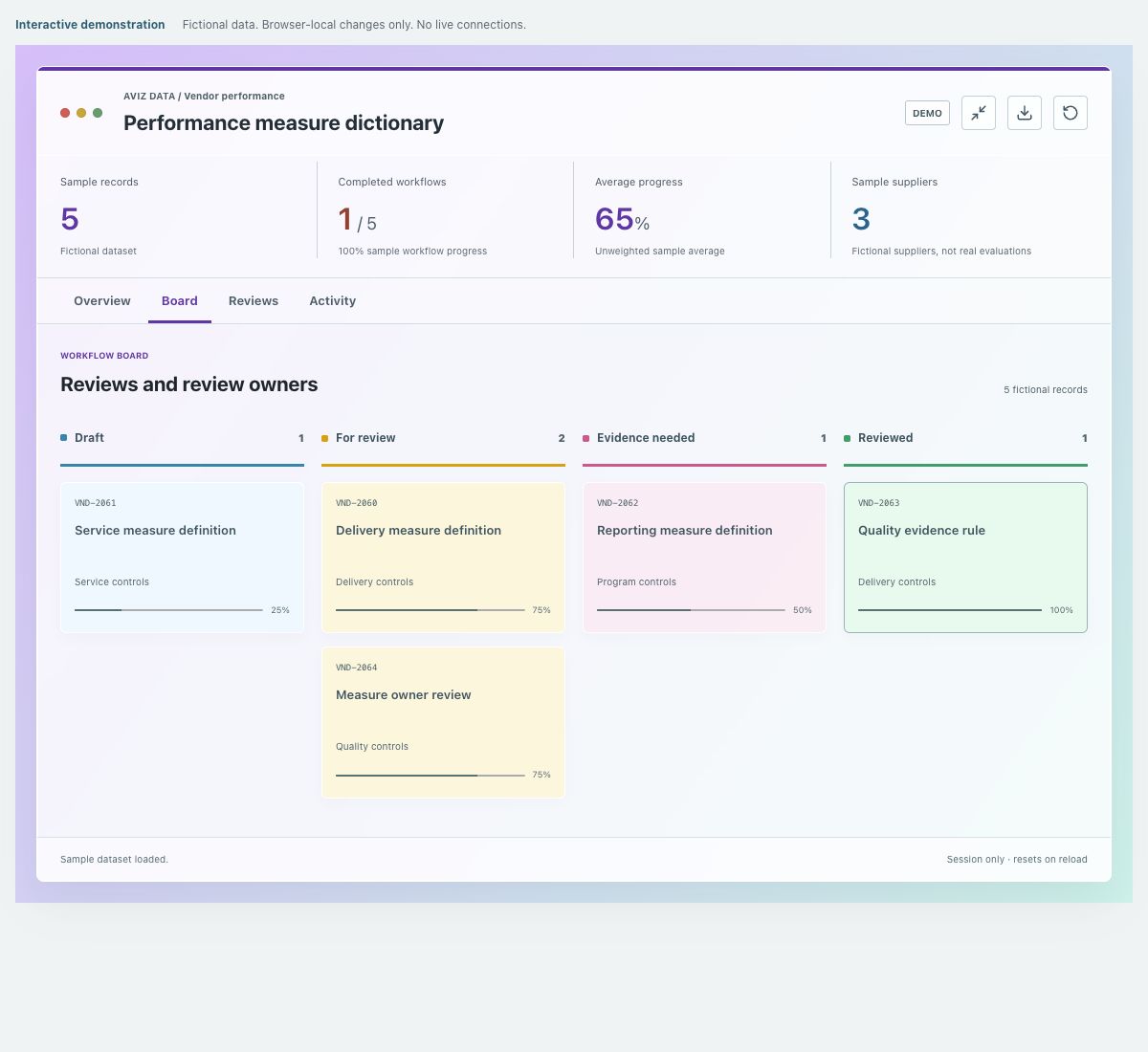Screen dimensions: 1148x1052
Task: Open the Reviews tab
Action: 254,300
